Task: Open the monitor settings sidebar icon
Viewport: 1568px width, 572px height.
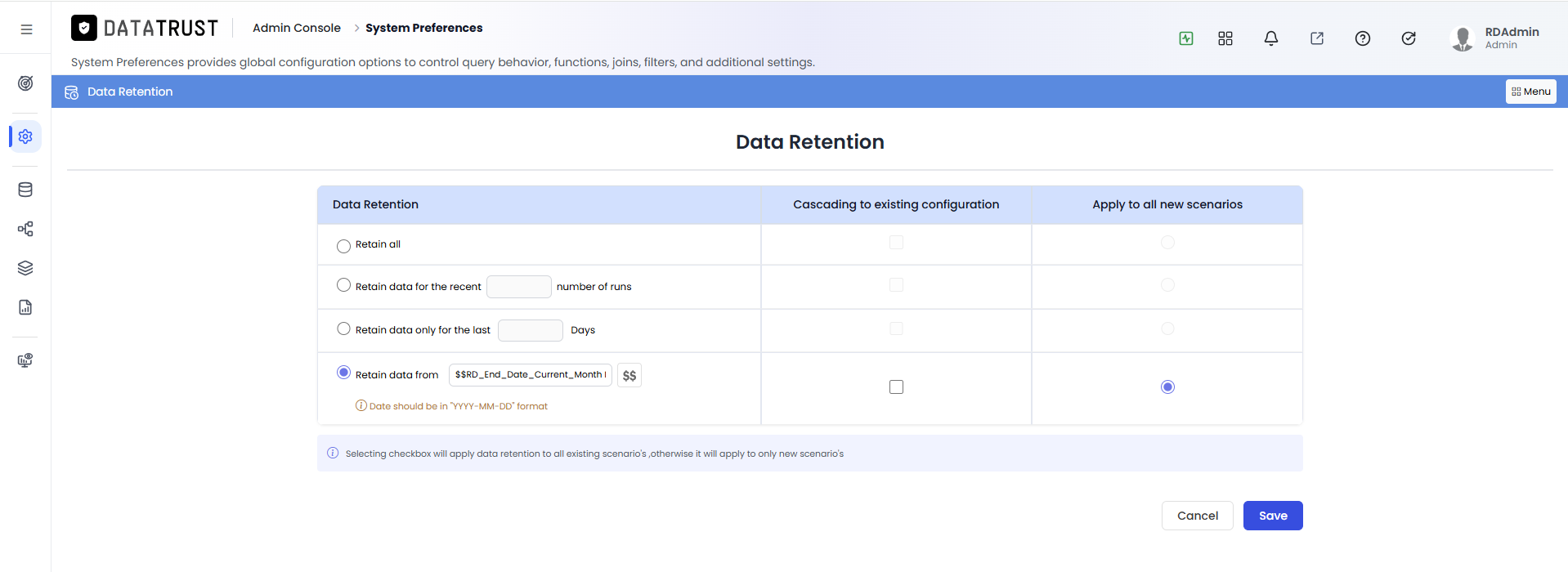Action: click(25, 360)
